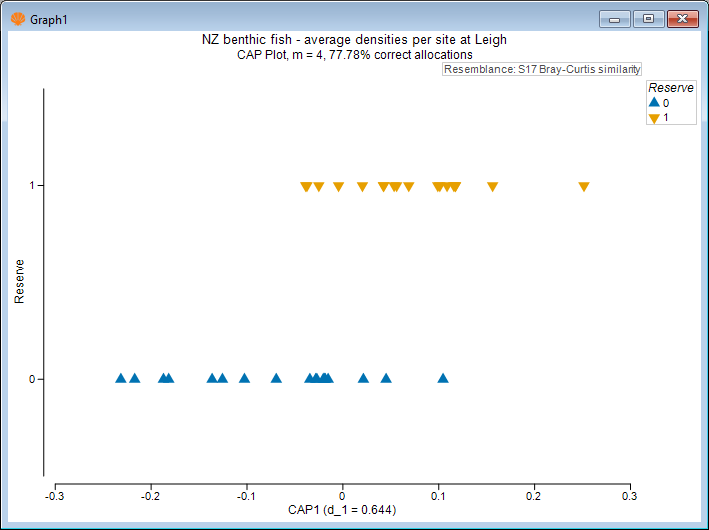This screenshot has width=709, height=530.
Task: Click the blue triangle legend symbol for 0
Action: pyautogui.click(x=654, y=102)
